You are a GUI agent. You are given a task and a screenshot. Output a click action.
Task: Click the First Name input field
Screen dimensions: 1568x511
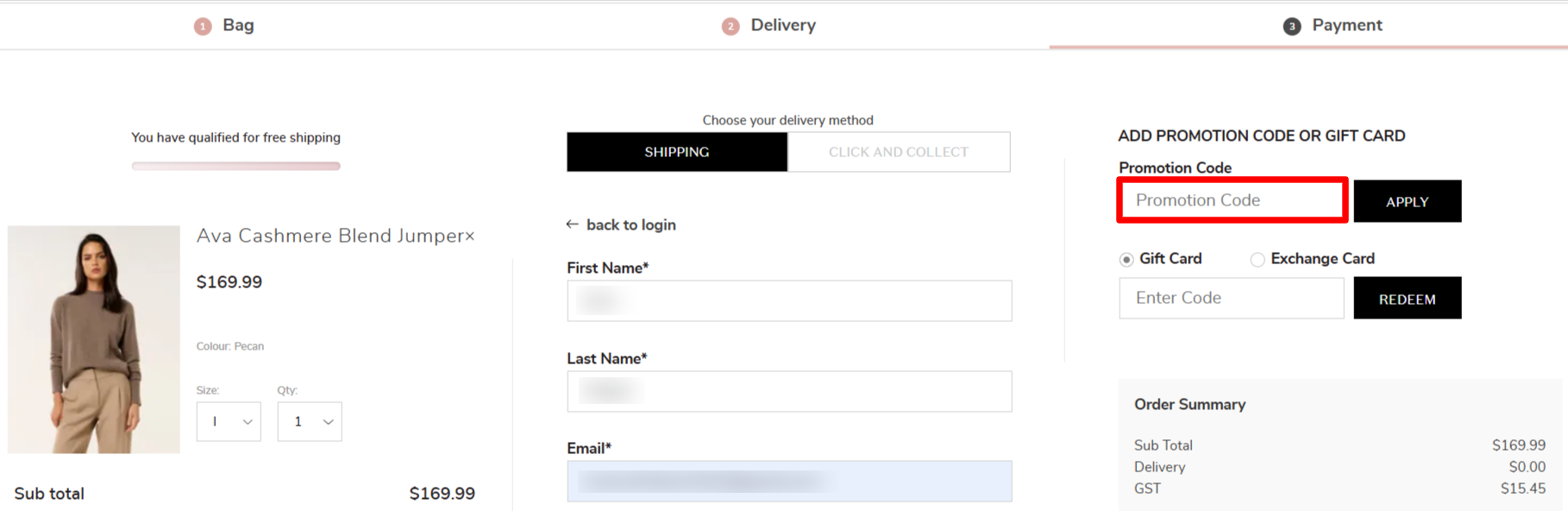coord(789,300)
